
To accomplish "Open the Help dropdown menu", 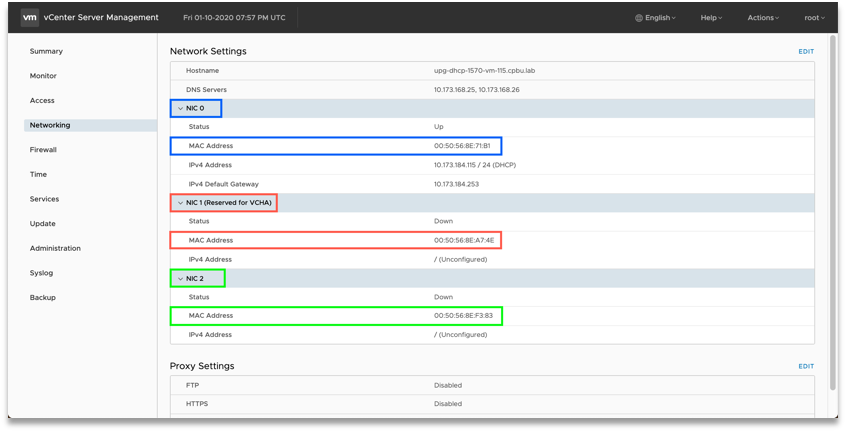I will (x=711, y=18).
